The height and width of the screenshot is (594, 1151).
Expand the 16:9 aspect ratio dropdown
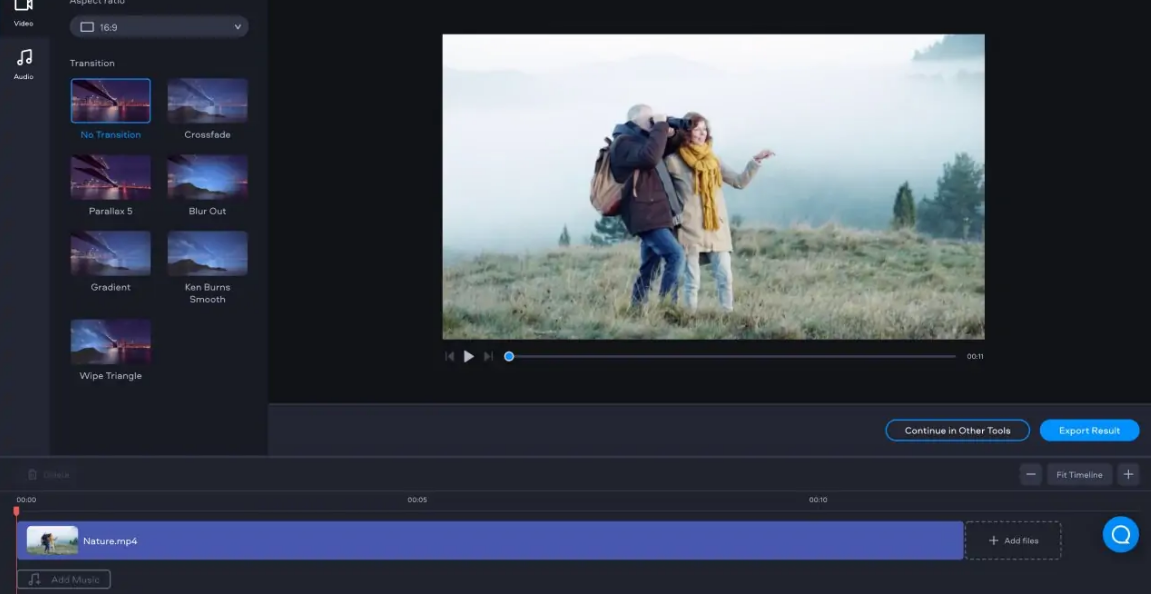[159, 27]
